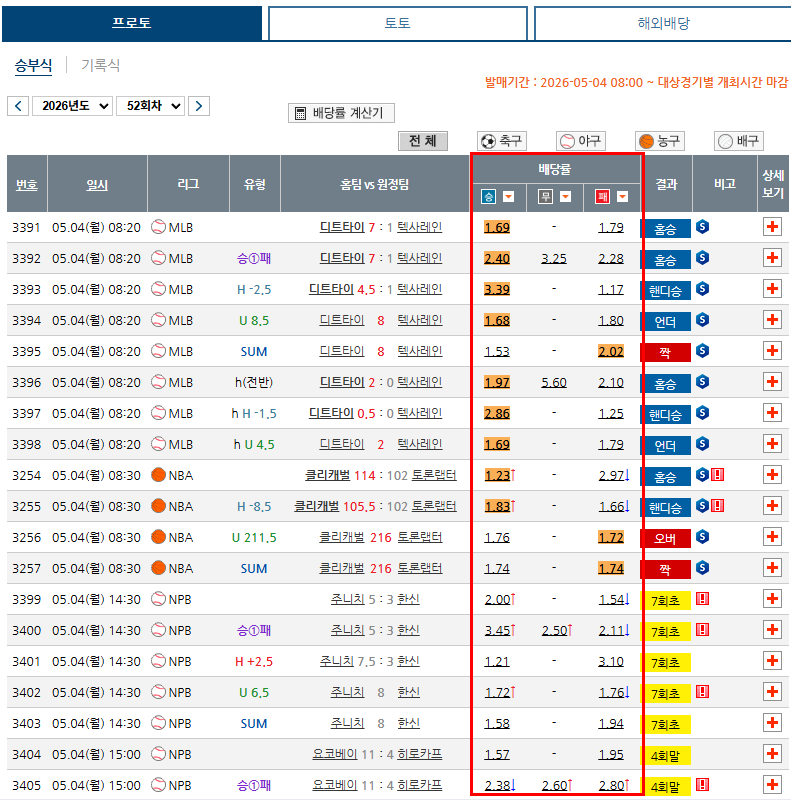The width and height of the screenshot is (791, 800).
Task: Open 주니치 team link in row 3403
Action: point(348,723)
